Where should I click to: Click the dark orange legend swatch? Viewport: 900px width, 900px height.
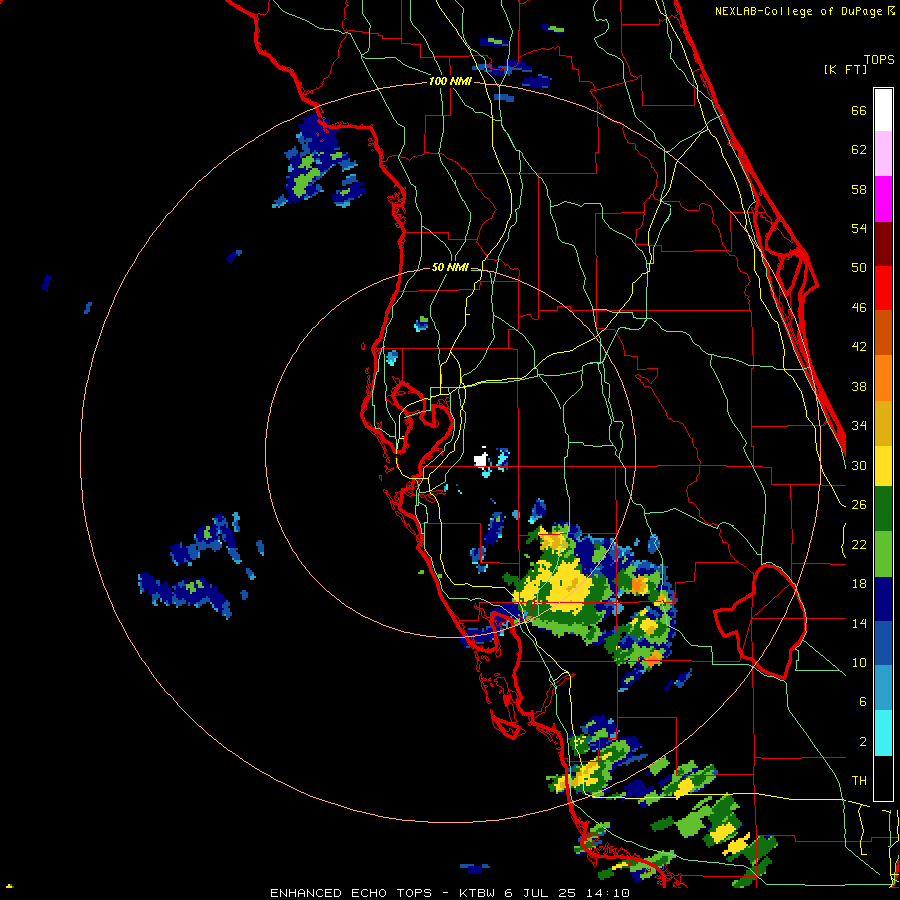(883, 333)
